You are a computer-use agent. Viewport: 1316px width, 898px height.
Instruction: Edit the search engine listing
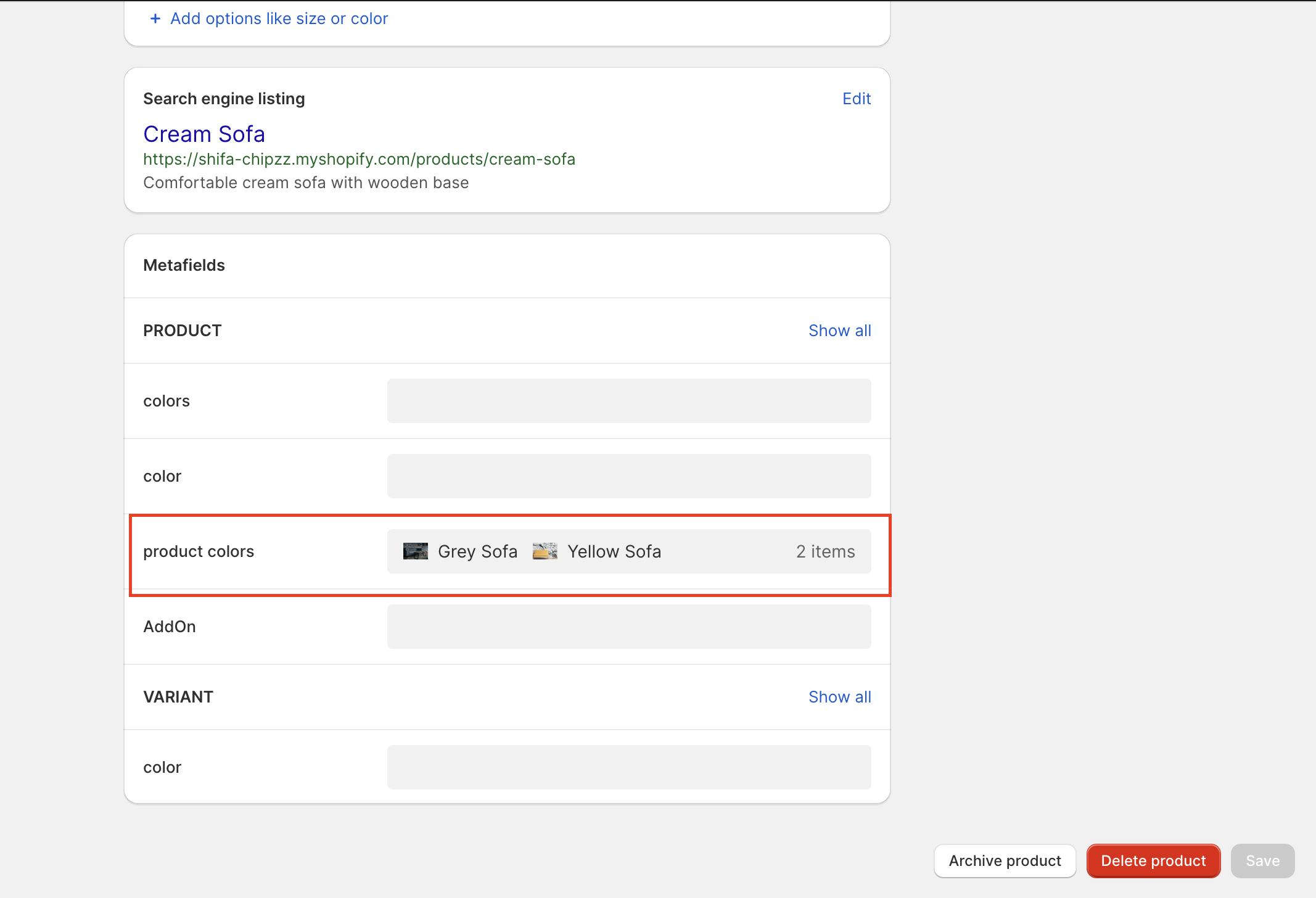click(x=856, y=99)
